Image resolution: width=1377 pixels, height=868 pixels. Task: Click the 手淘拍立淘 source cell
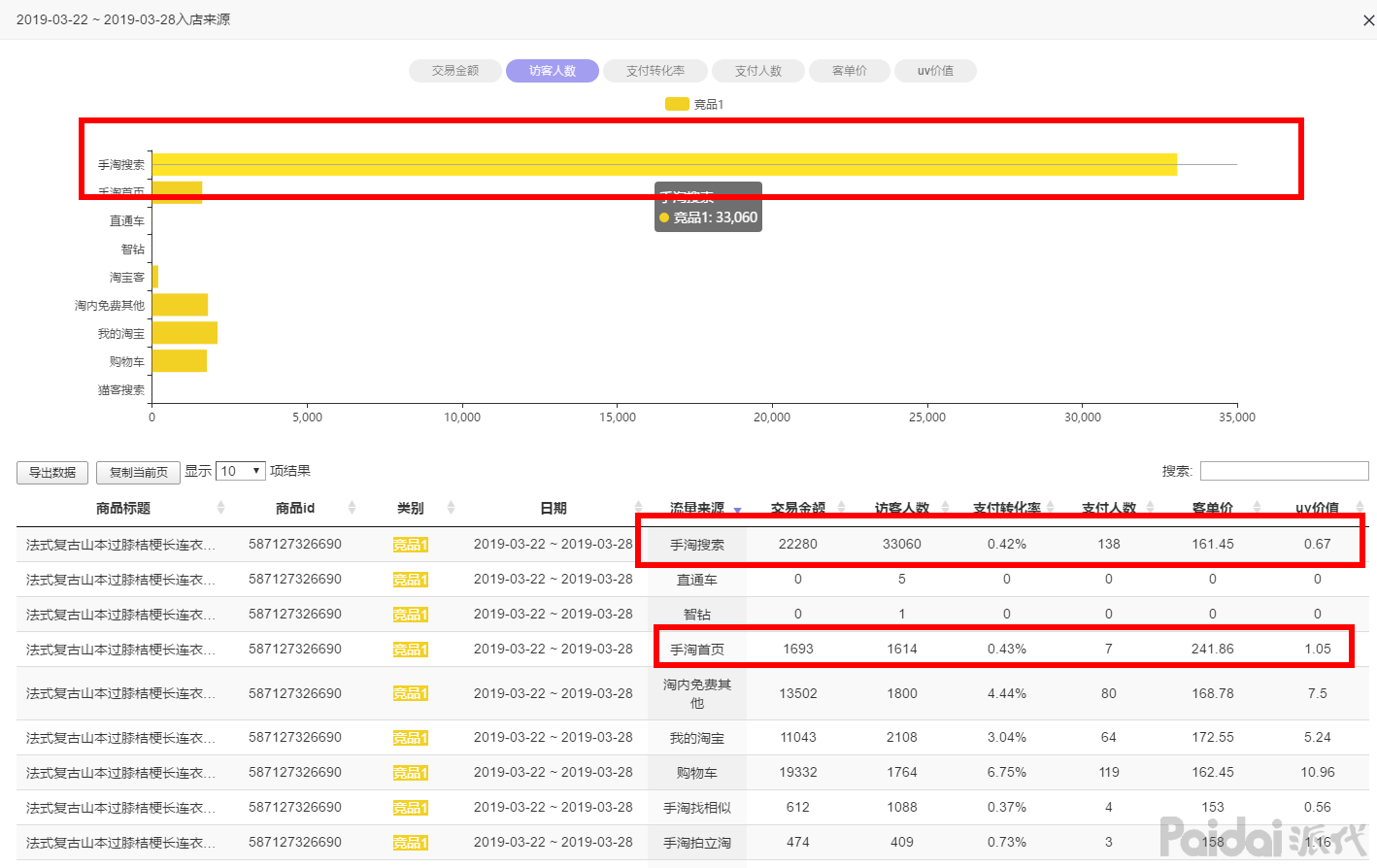coord(697,843)
